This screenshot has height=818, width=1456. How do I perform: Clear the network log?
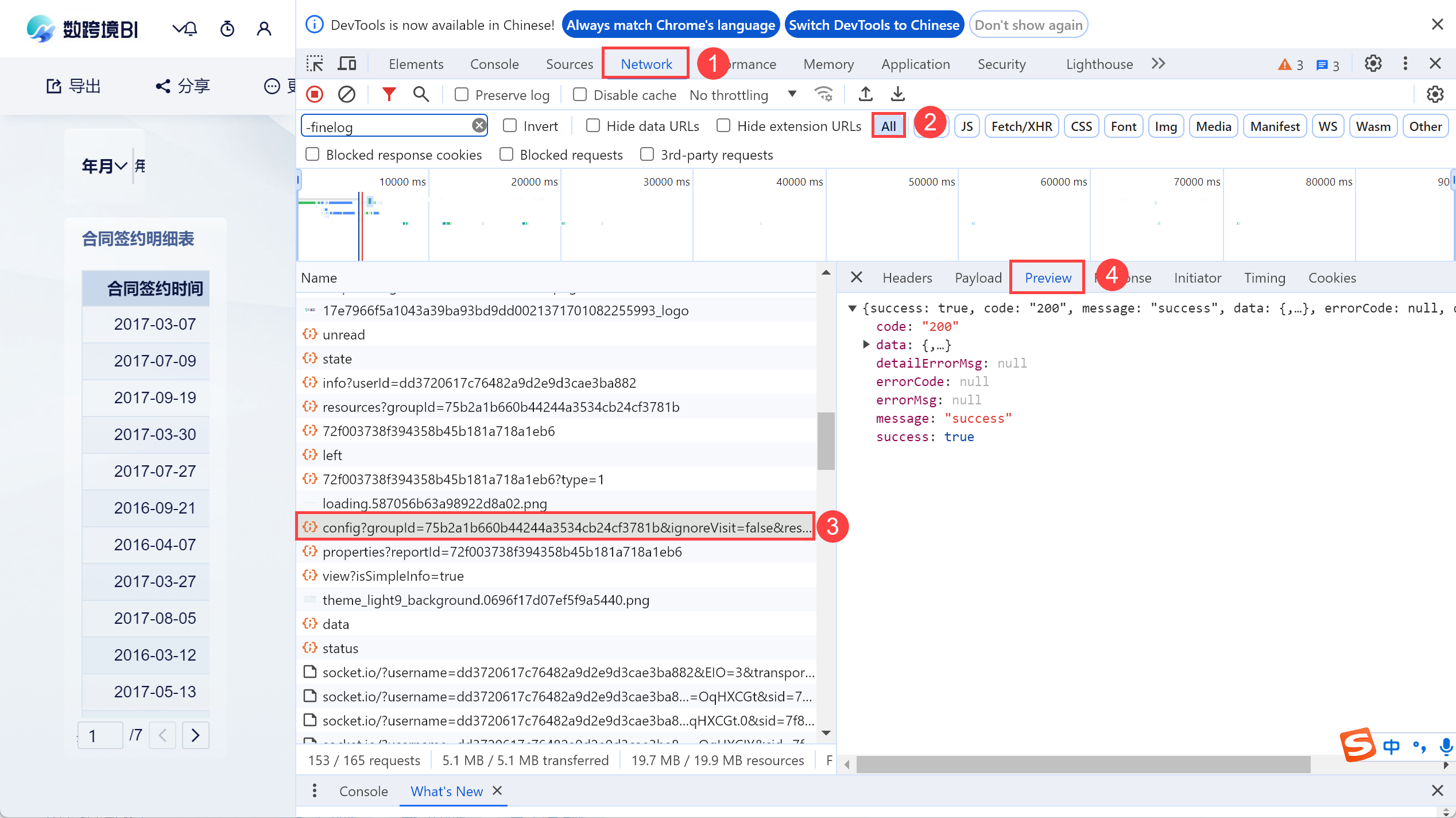[x=346, y=94]
